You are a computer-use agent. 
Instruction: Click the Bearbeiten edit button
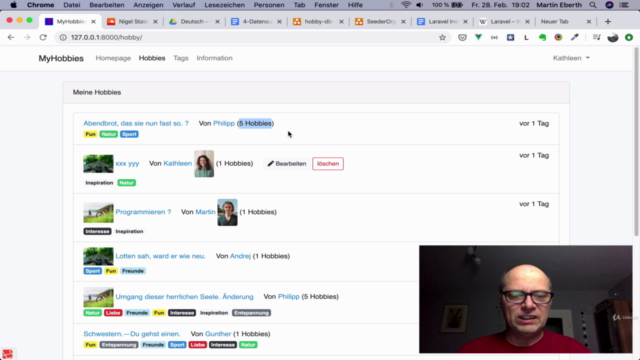point(287,164)
